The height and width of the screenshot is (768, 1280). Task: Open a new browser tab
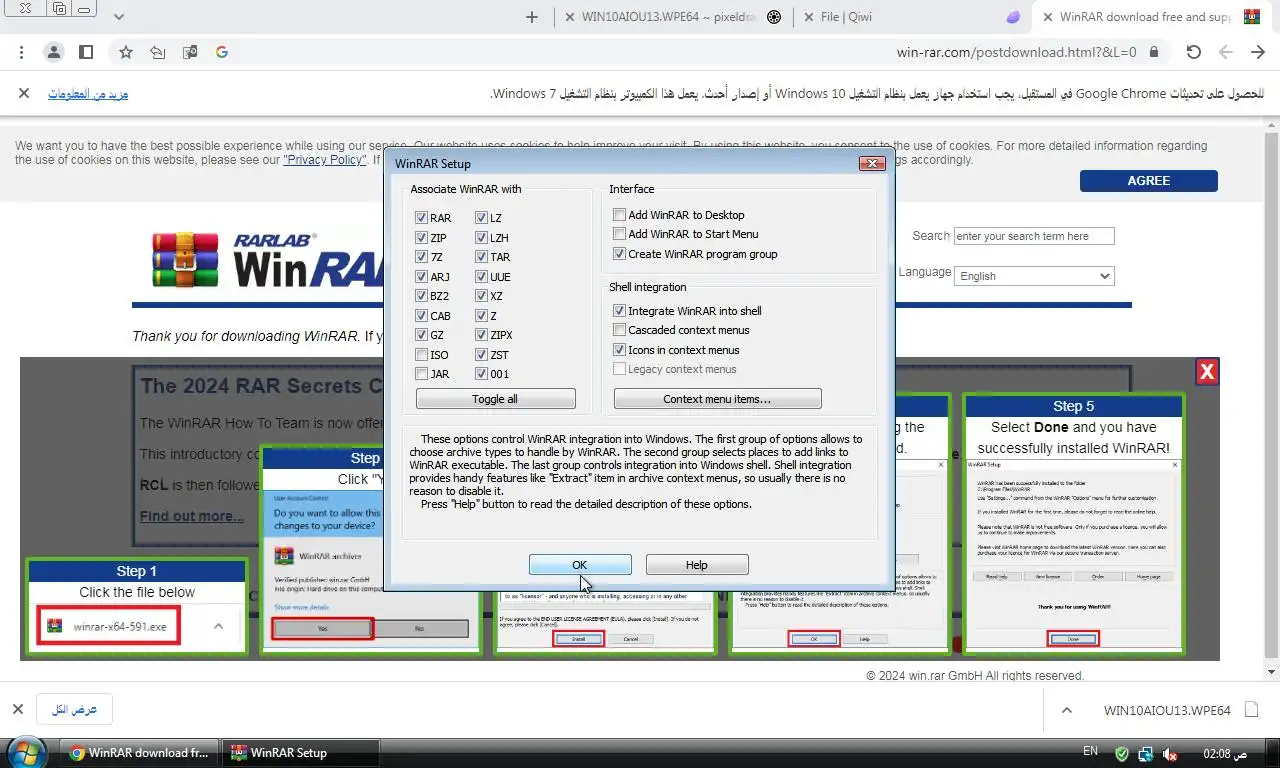pos(532,17)
